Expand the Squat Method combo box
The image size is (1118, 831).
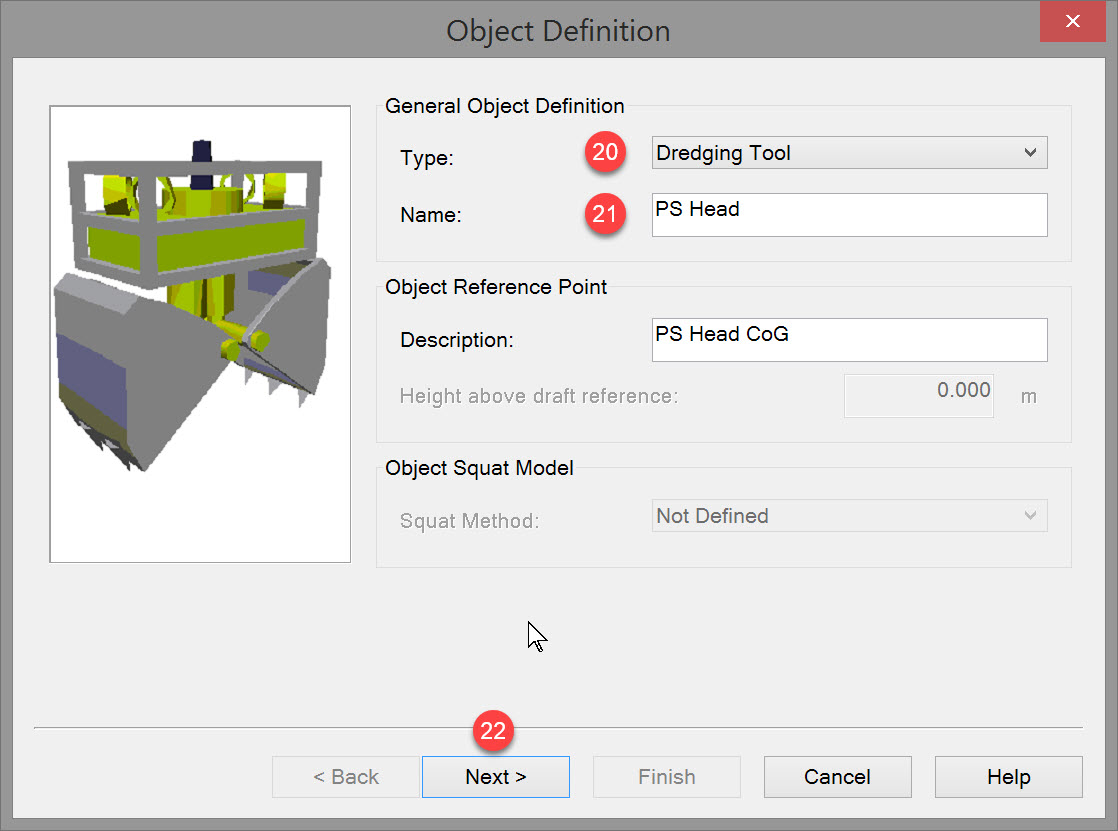pyautogui.click(x=848, y=516)
